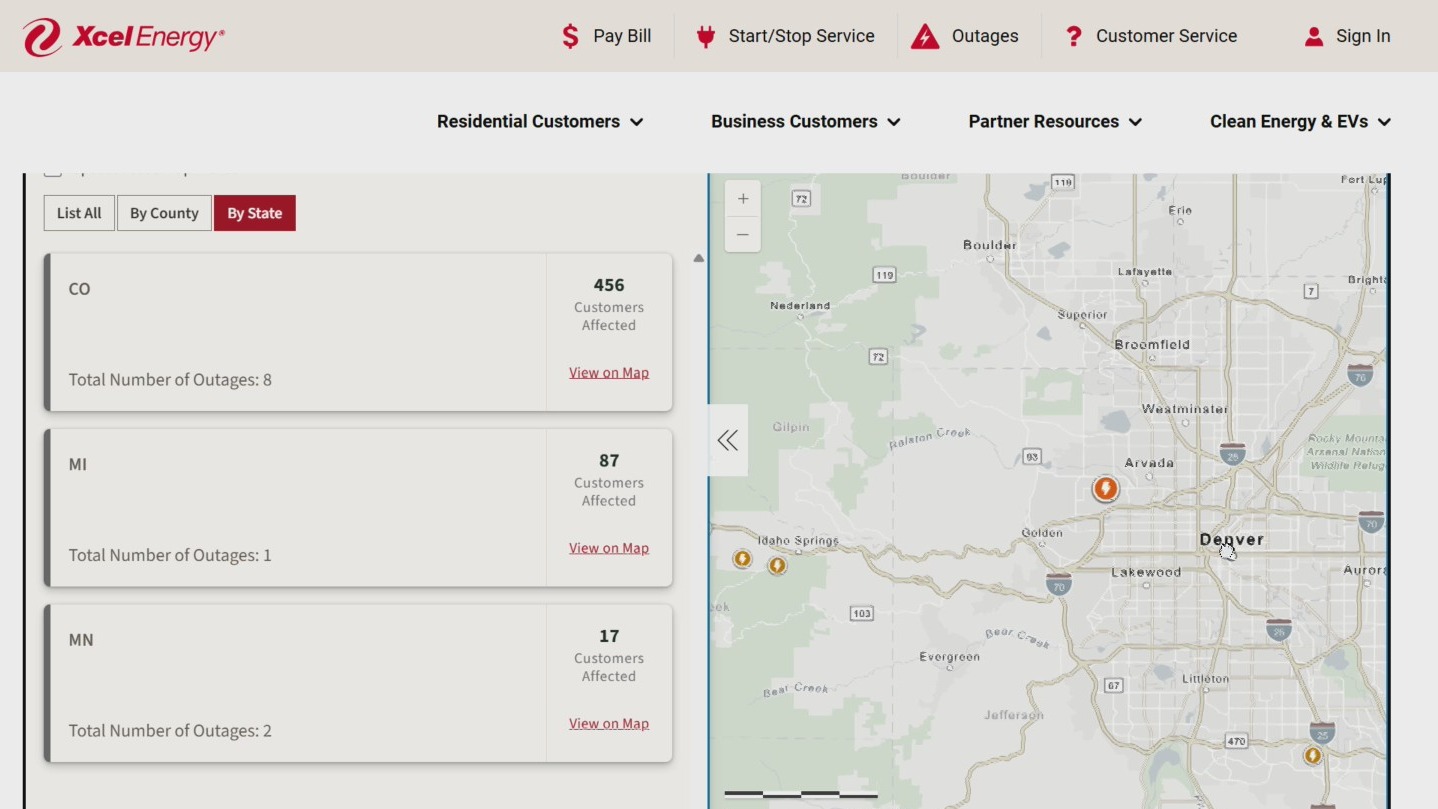Zoom out the map with minus button
This screenshot has width=1438, height=809.
743,235
